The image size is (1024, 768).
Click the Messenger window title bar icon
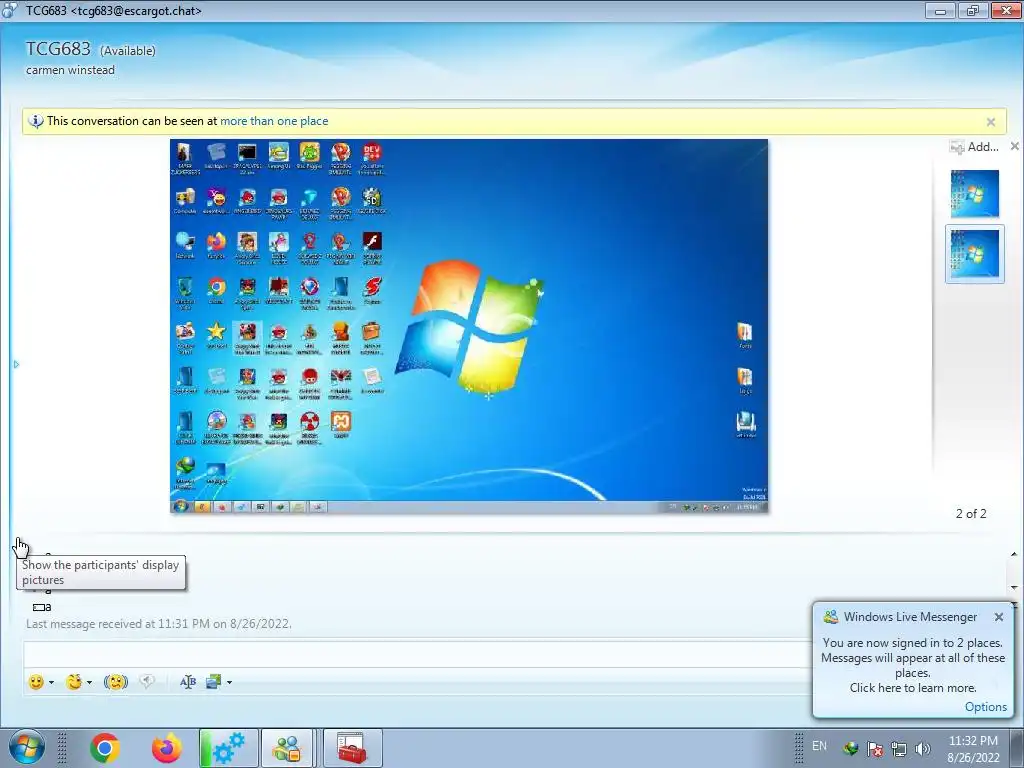[x=9, y=10]
